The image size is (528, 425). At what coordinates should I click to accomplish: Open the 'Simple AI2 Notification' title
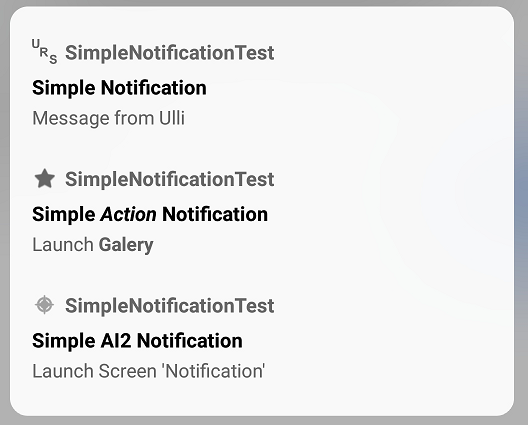pos(137,341)
